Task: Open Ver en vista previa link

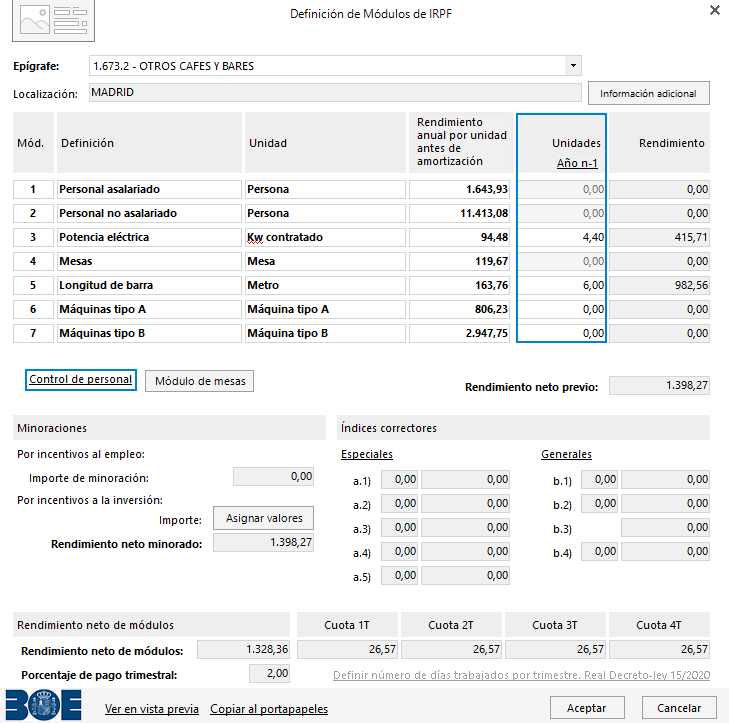Action: coord(152,709)
